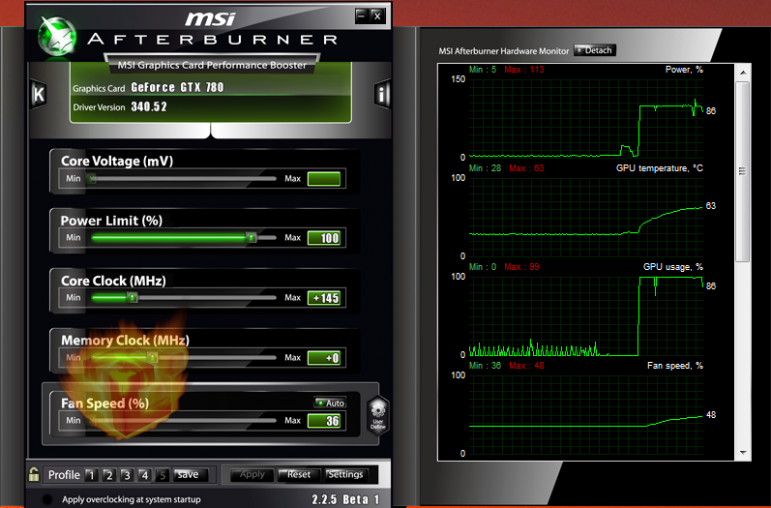This screenshot has width=771, height=508.
Task: Enable Apply overclocking at system startup
Action: pyautogui.click(x=47, y=499)
